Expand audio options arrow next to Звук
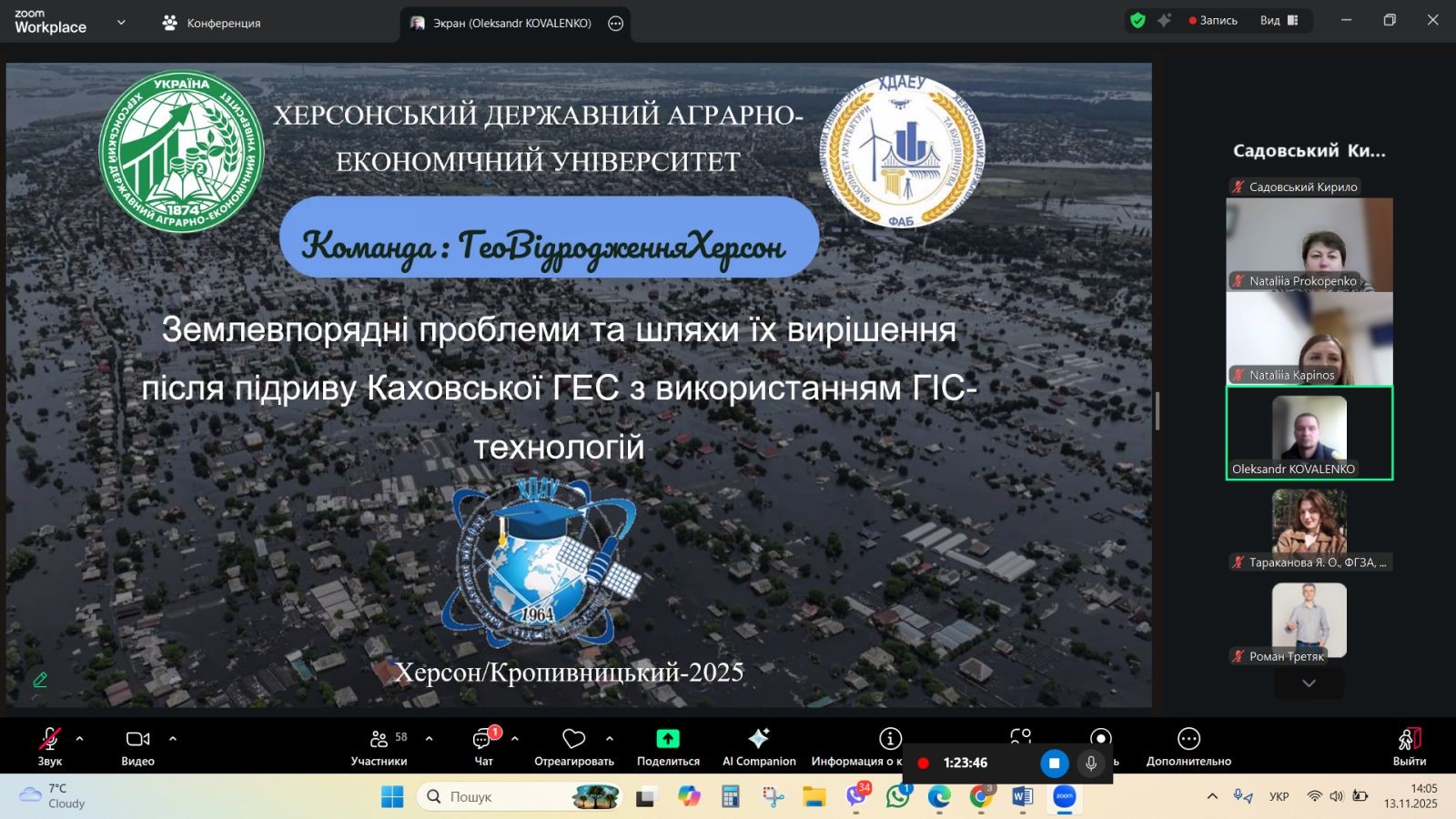1456x819 pixels. point(80,739)
